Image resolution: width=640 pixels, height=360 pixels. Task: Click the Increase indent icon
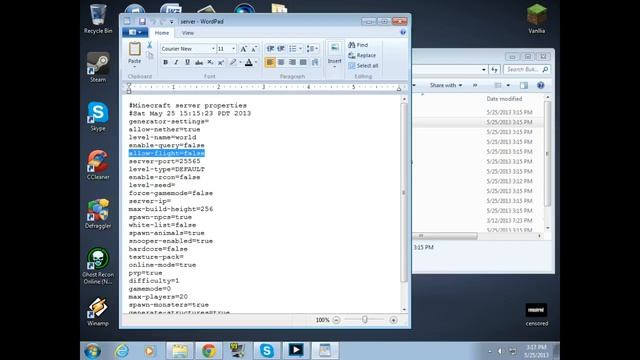coord(281,49)
